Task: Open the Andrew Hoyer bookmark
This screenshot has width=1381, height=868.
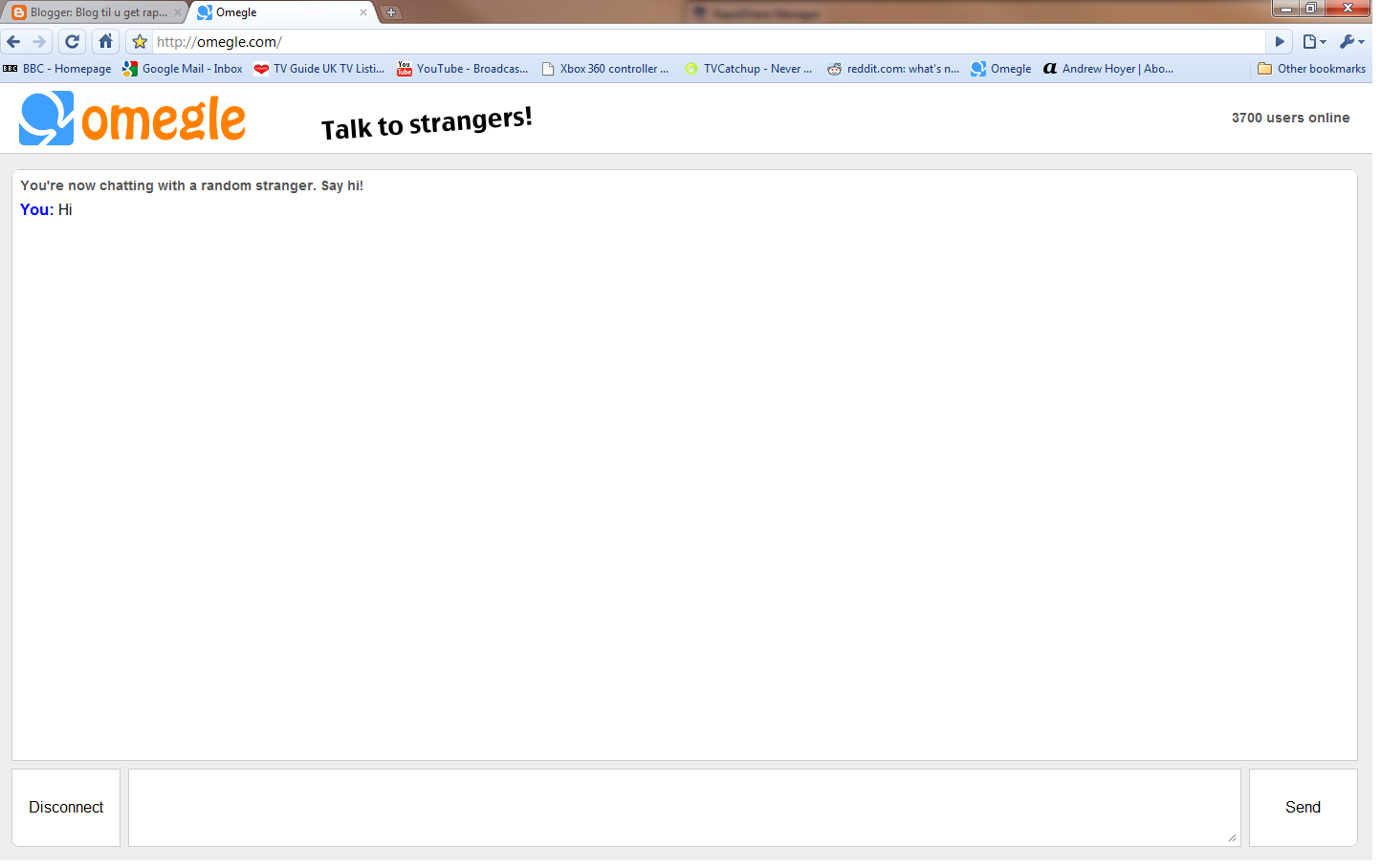Action: [x=1108, y=69]
